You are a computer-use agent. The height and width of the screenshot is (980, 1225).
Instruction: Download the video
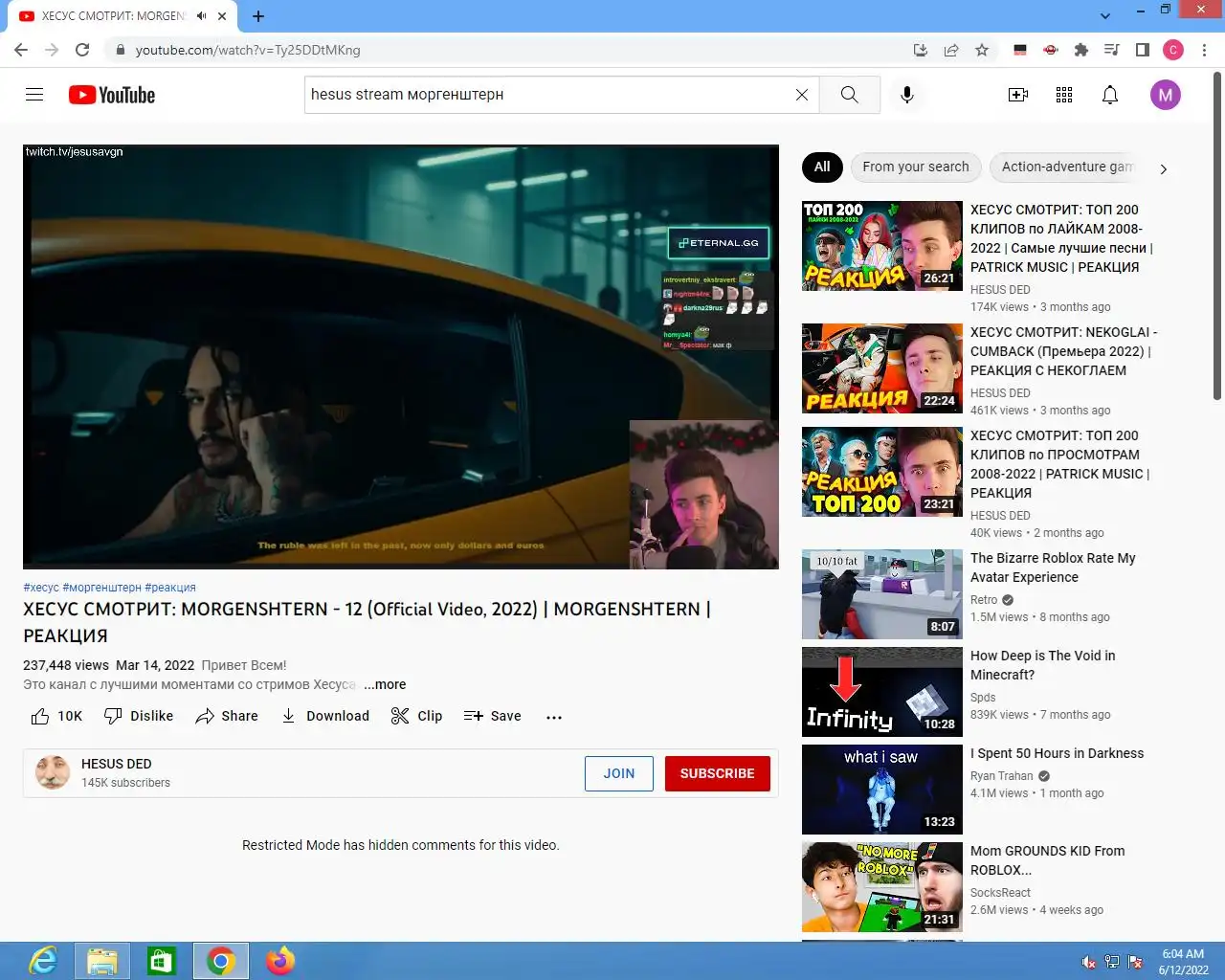tap(324, 716)
